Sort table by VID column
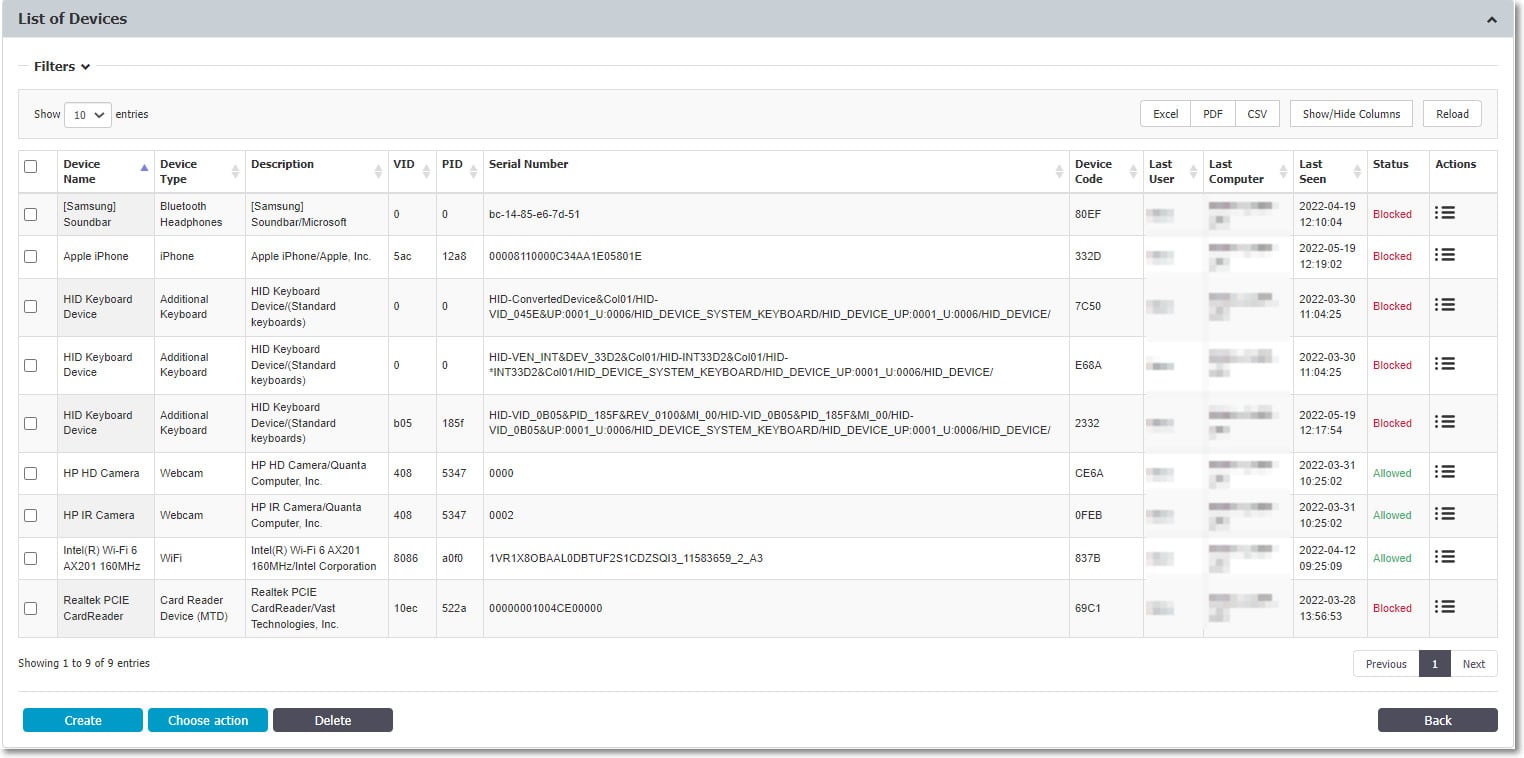Image resolution: width=1524 pixels, height=758 pixels. point(412,172)
